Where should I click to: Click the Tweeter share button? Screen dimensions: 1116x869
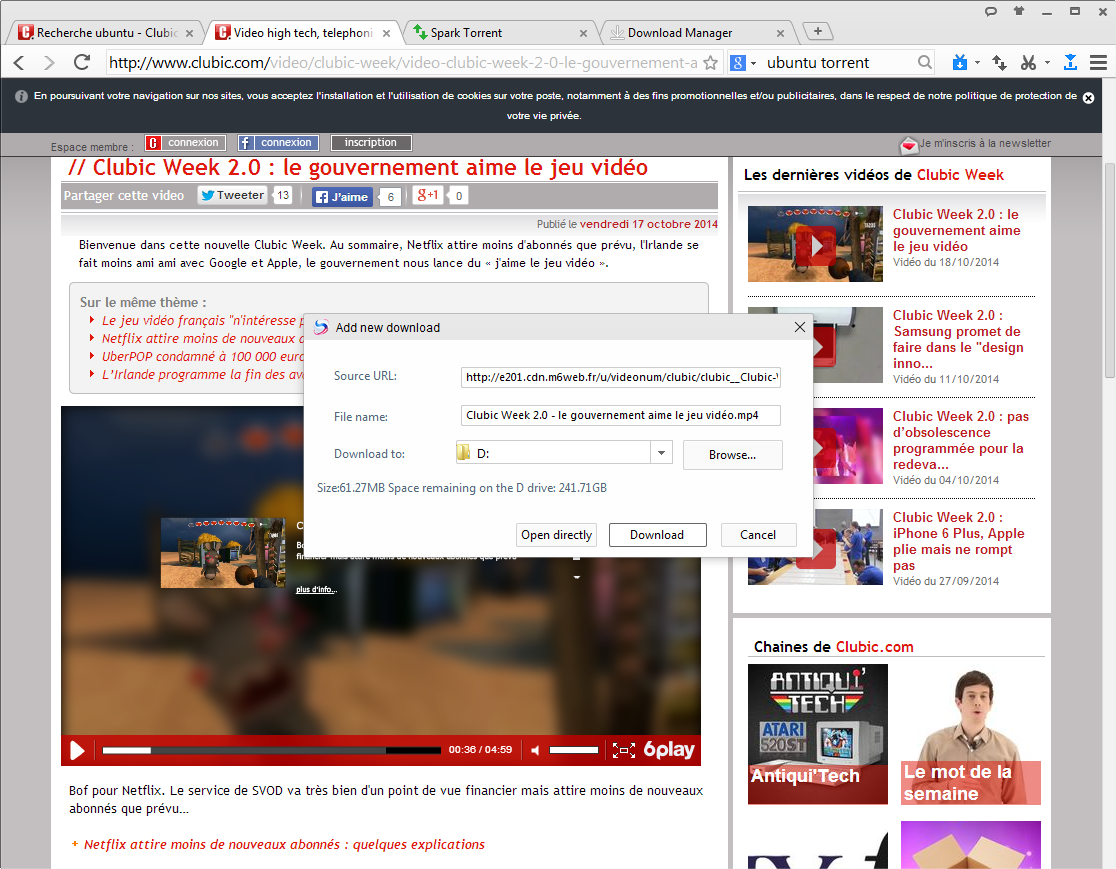tap(232, 195)
